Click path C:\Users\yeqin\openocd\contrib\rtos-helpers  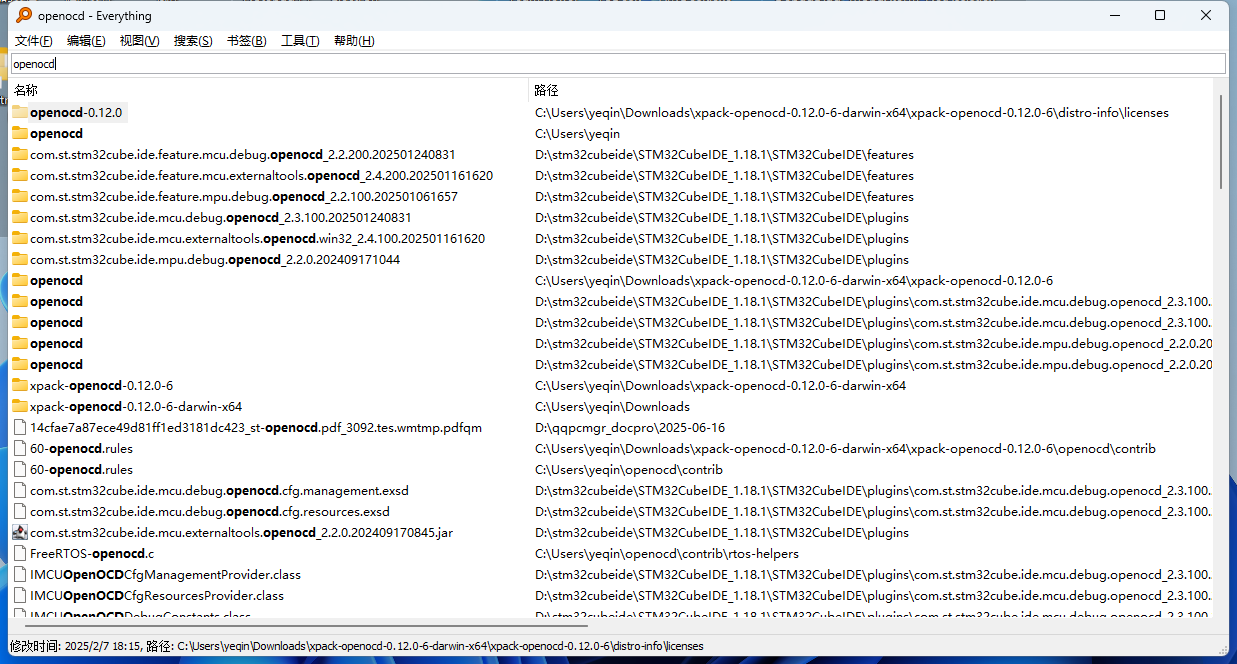point(667,553)
